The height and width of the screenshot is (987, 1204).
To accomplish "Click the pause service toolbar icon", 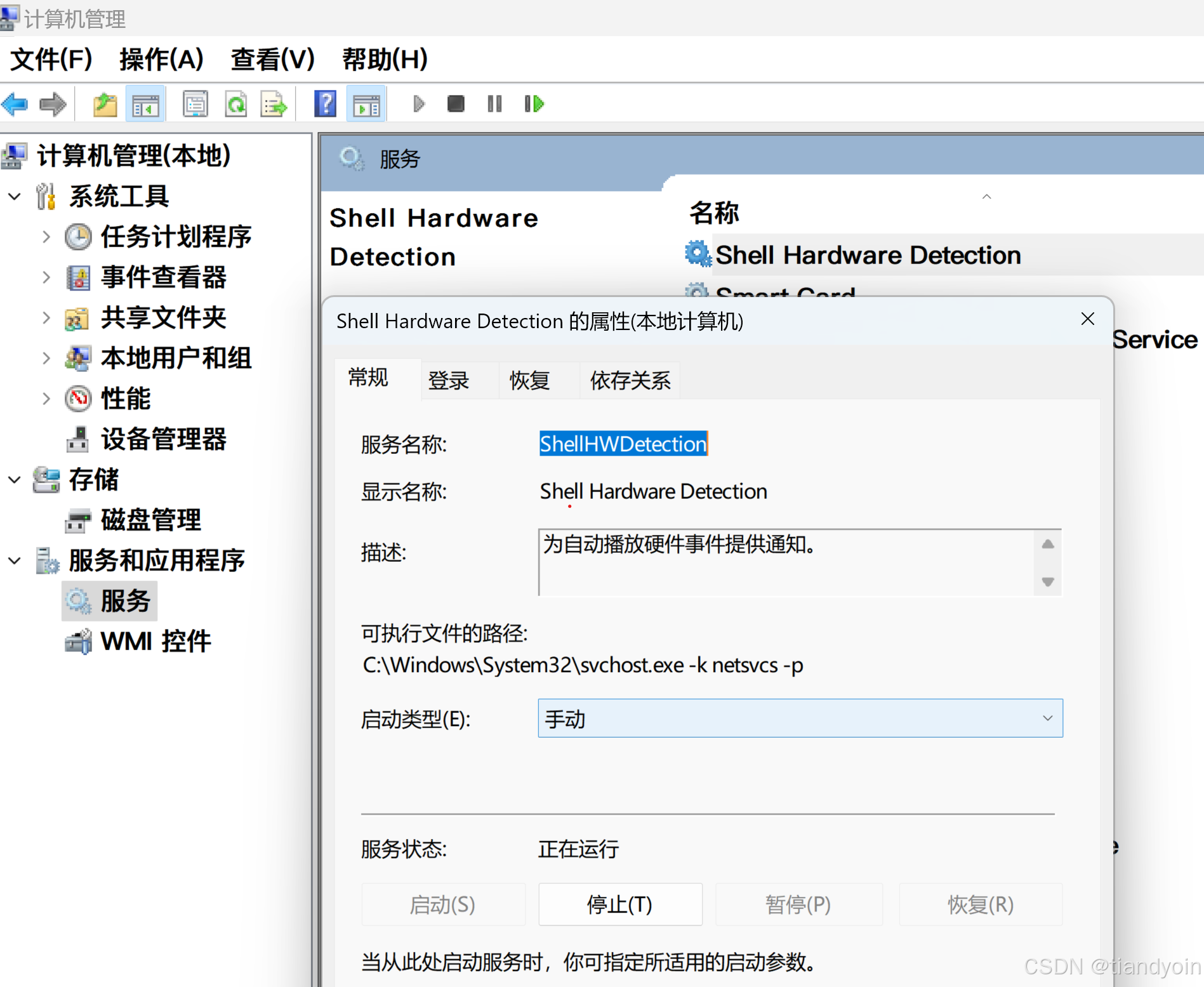I will pyautogui.click(x=494, y=103).
